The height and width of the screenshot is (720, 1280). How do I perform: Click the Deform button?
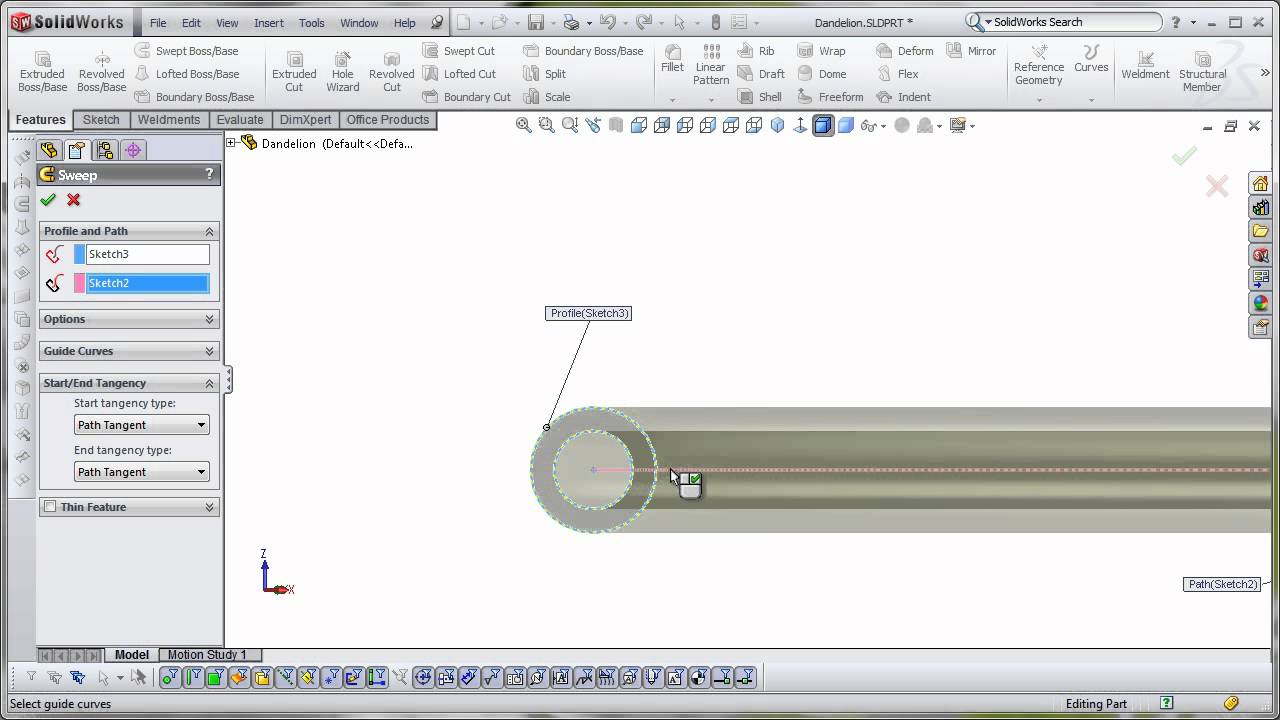[x=905, y=51]
